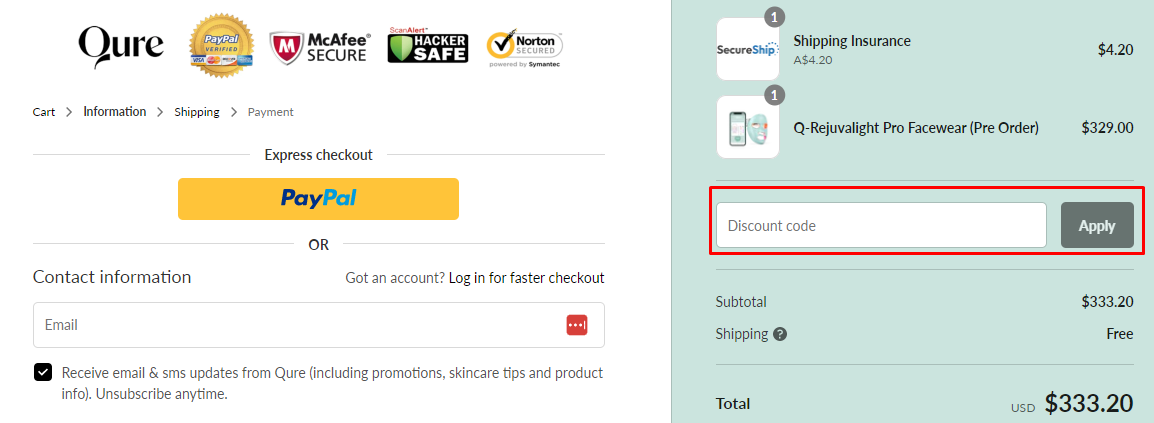
Task: Go to Cart breadcrumb
Action: 44,112
